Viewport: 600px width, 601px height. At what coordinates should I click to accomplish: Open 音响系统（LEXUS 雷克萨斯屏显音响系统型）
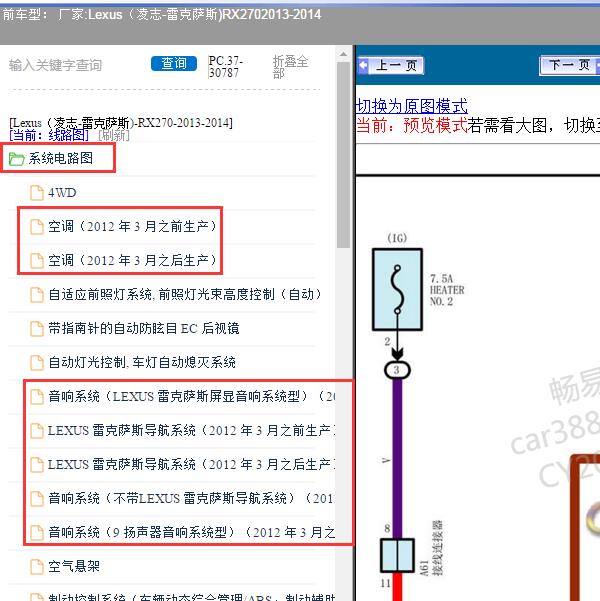tap(192, 396)
